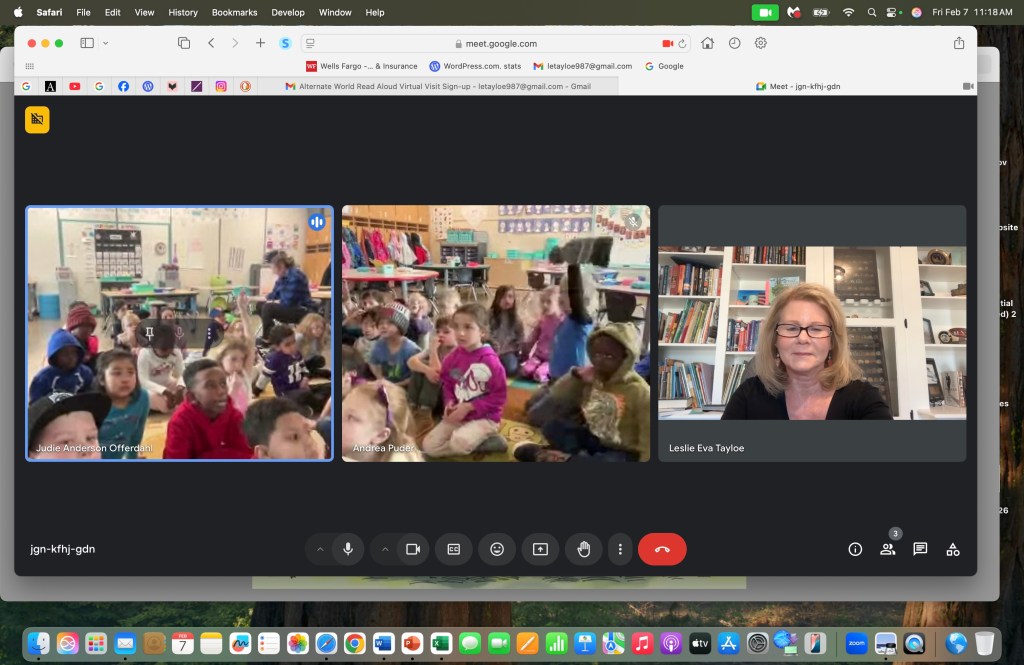Image resolution: width=1024 pixels, height=665 pixels.
Task: Toggle the camera on or off
Action: (x=412, y=549)
